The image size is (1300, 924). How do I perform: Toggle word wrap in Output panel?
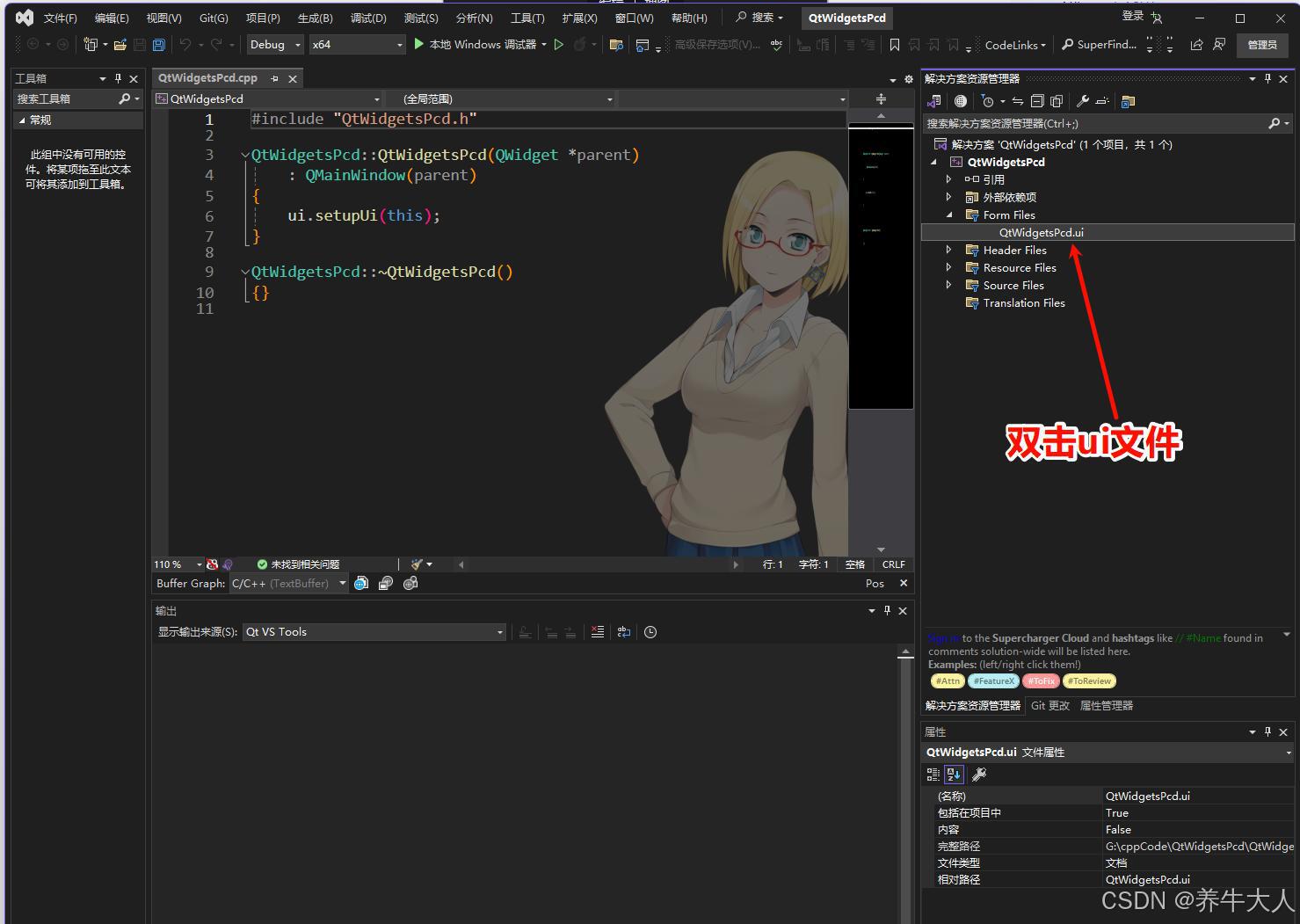point(624,631)
